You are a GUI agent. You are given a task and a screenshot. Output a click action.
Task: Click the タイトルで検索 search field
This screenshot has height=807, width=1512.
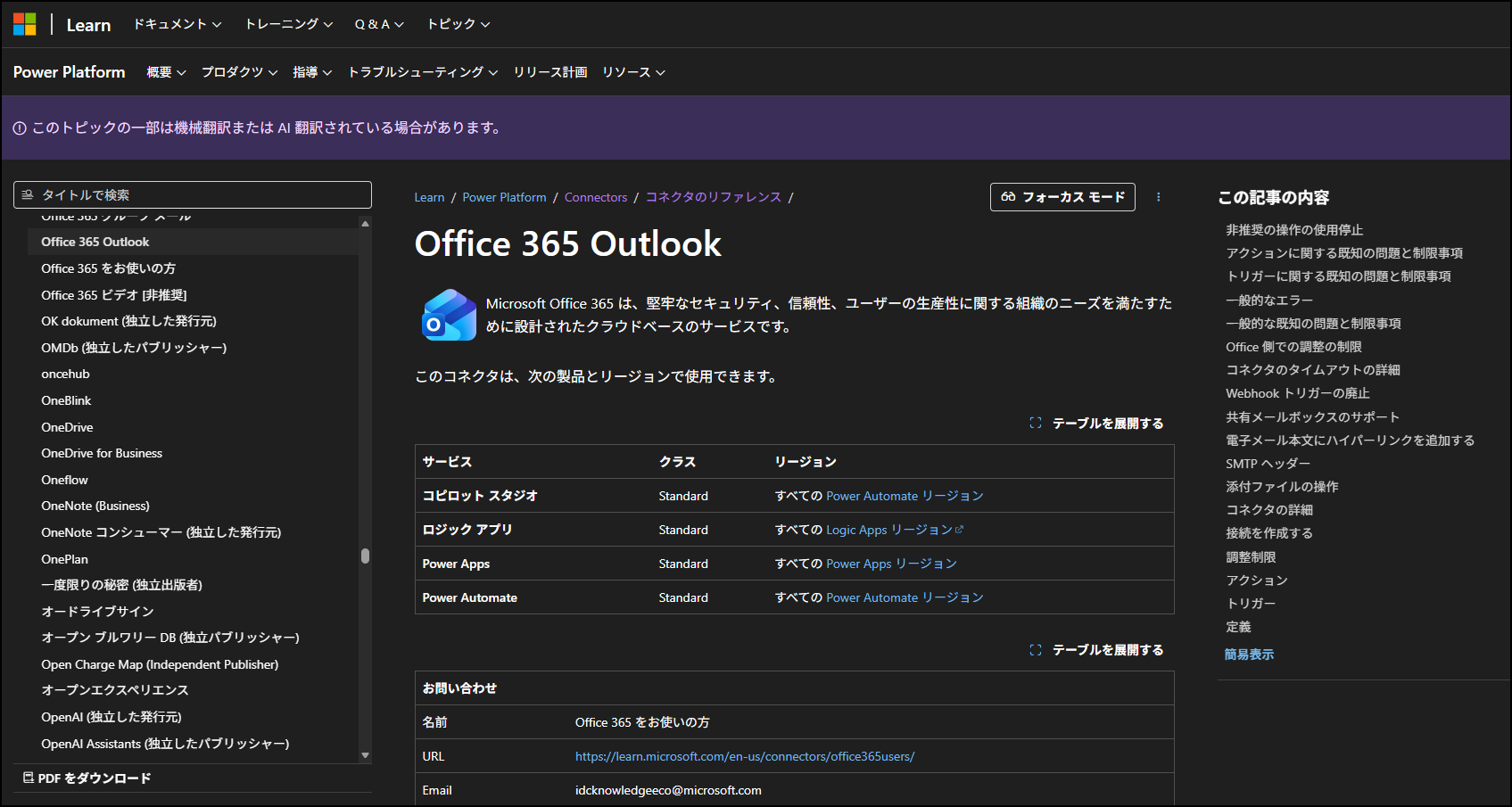coord(201,195)
